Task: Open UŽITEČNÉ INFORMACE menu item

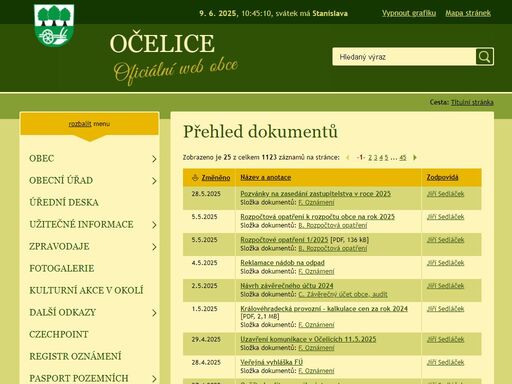Action: pyautogui.click(x=81, y=224)
